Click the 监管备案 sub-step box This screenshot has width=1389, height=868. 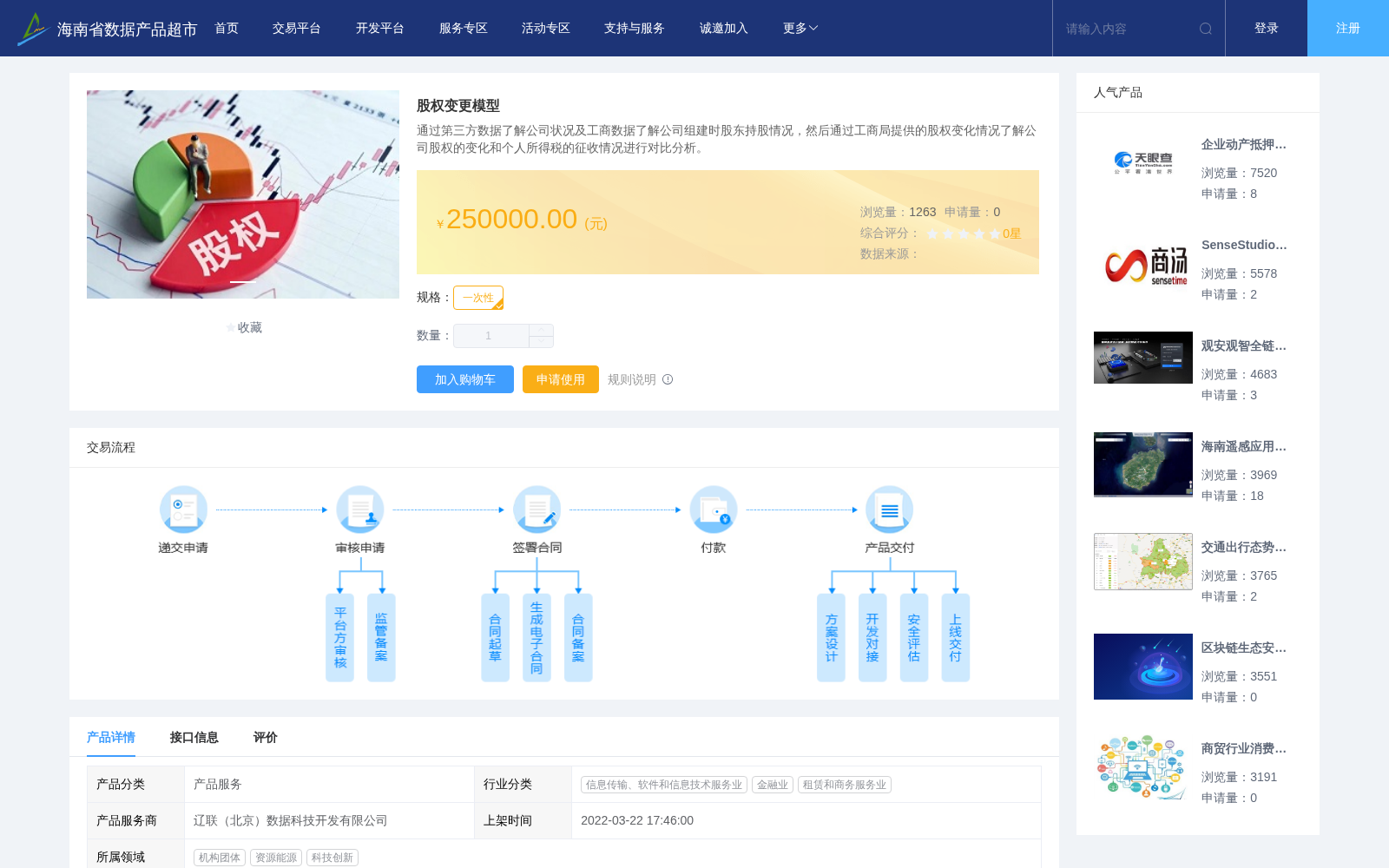381,638
